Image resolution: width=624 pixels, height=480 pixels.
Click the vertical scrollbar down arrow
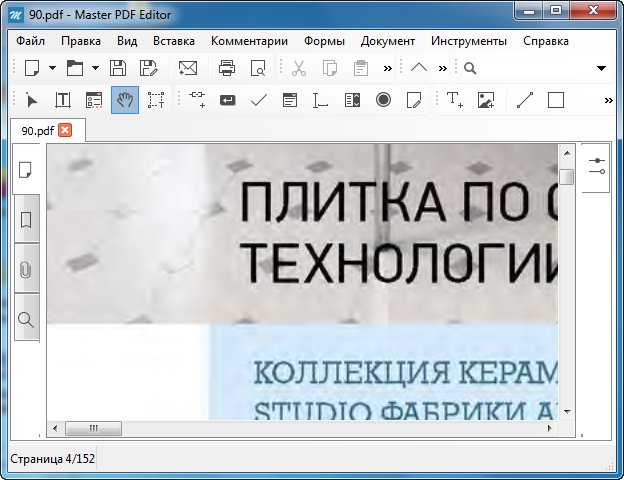click(x=566, y=411)
